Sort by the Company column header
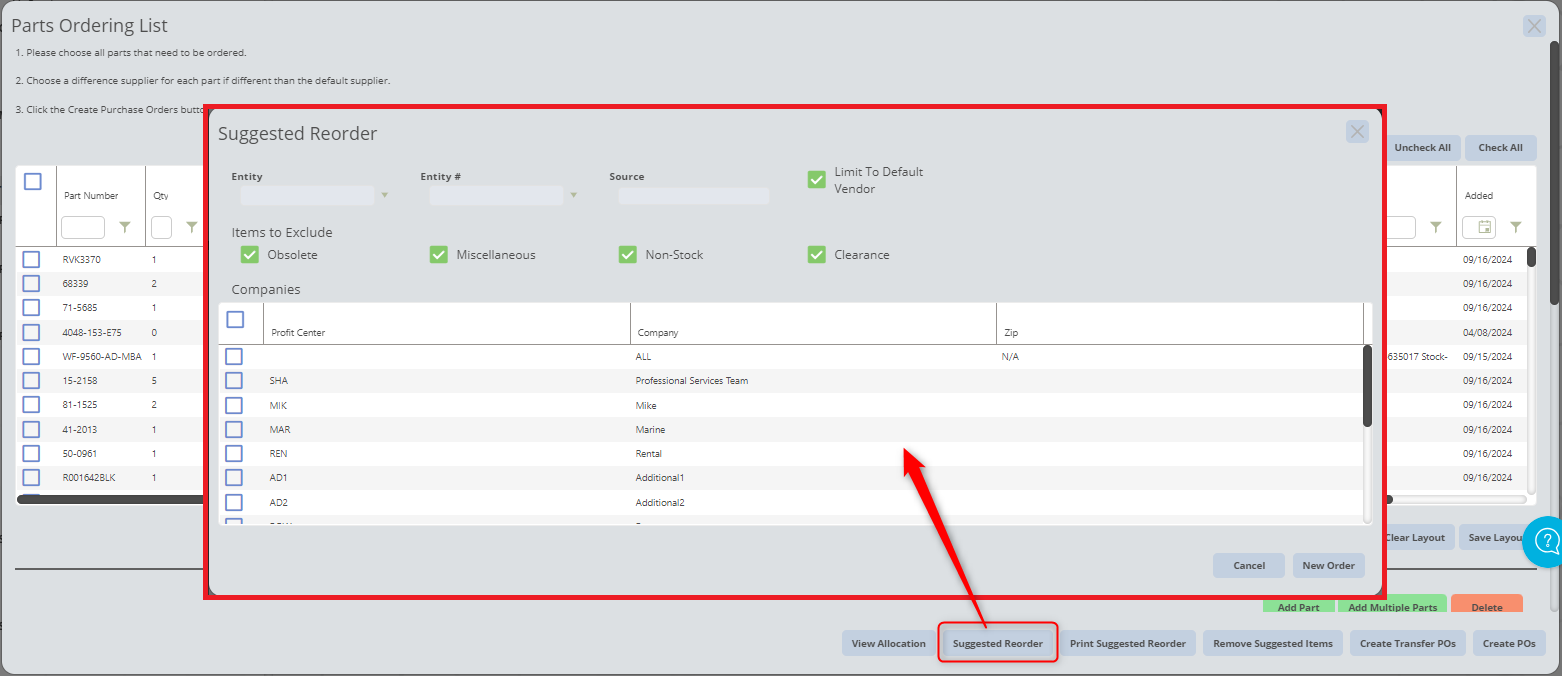1562x676 pixels. pos(658,333)
